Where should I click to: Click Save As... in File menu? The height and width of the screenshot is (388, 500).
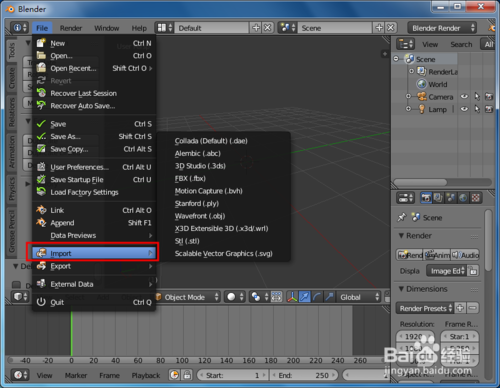pos(94,136)
